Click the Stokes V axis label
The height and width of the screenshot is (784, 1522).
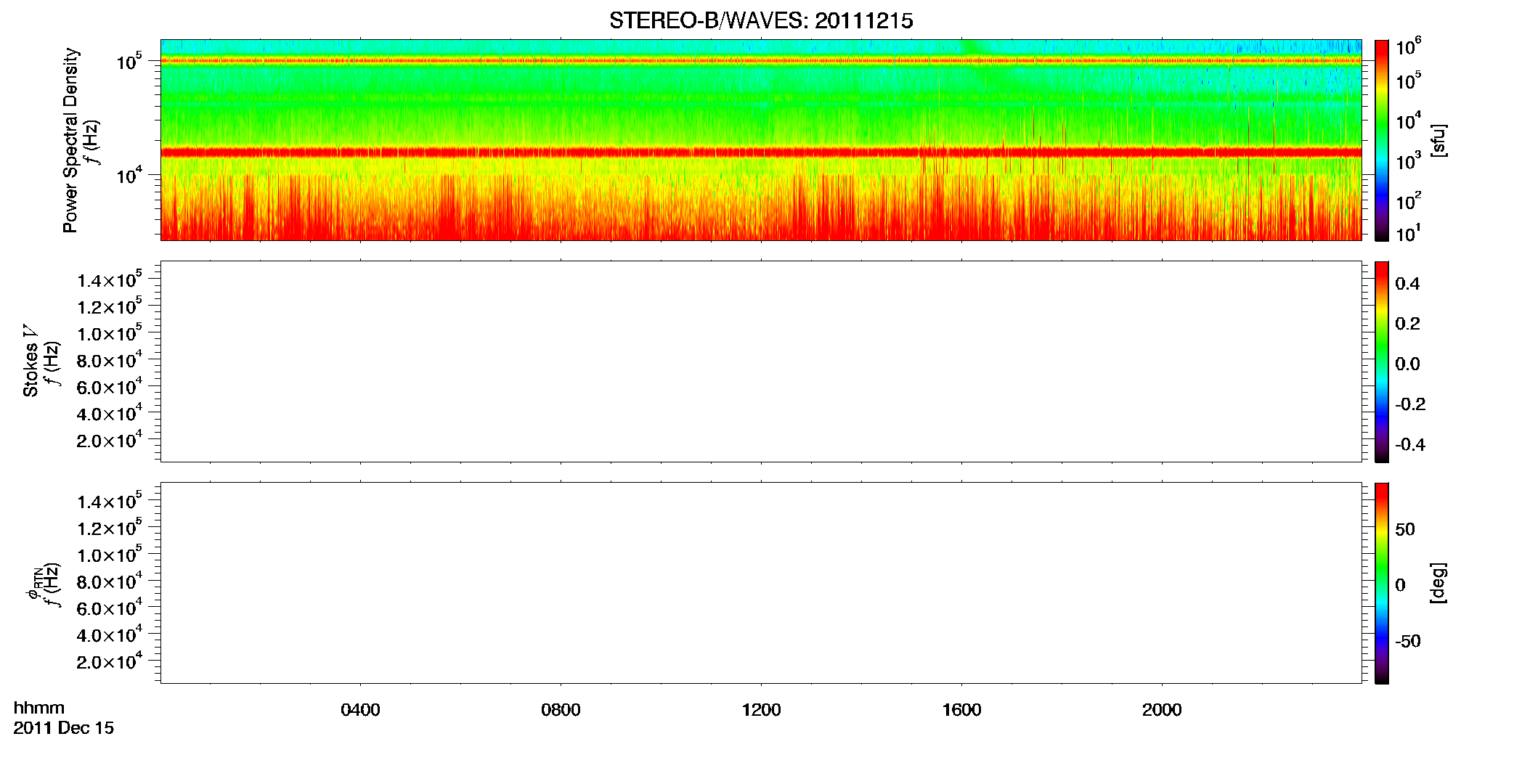tap(30, 361)
